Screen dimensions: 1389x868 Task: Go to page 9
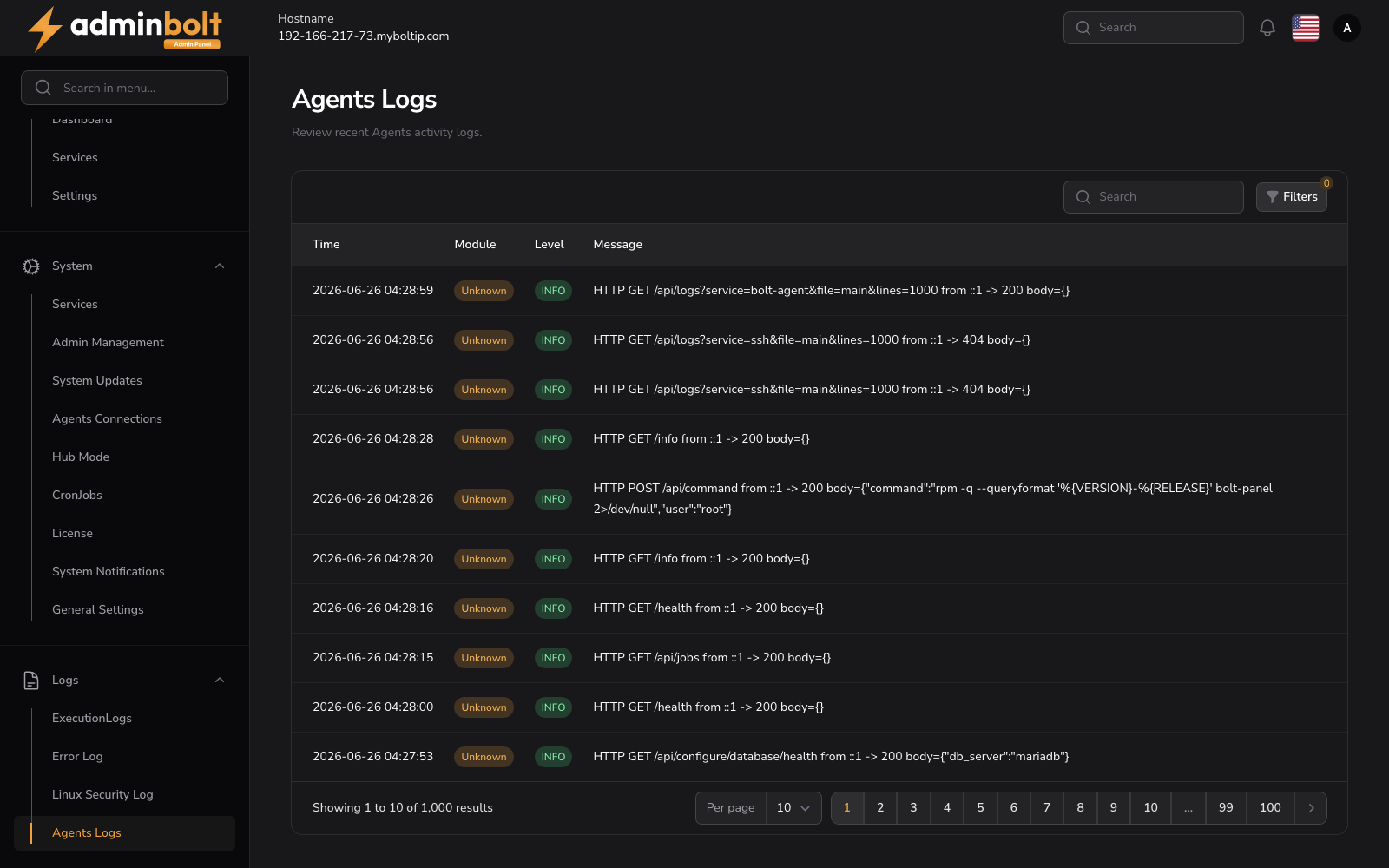[x=1114, y=808]
